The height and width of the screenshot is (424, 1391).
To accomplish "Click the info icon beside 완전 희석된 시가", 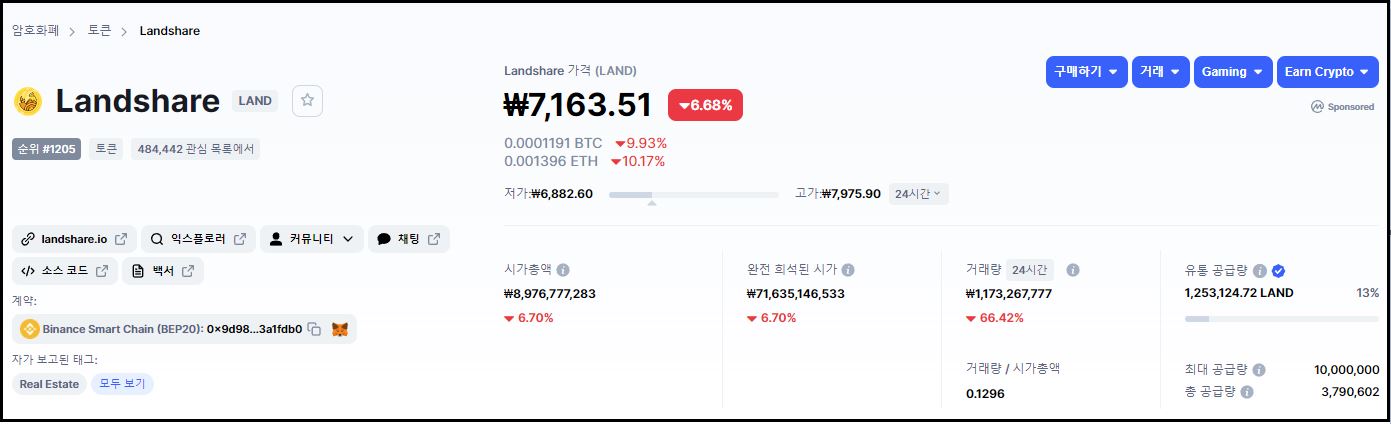I will (x=848, y=270).
